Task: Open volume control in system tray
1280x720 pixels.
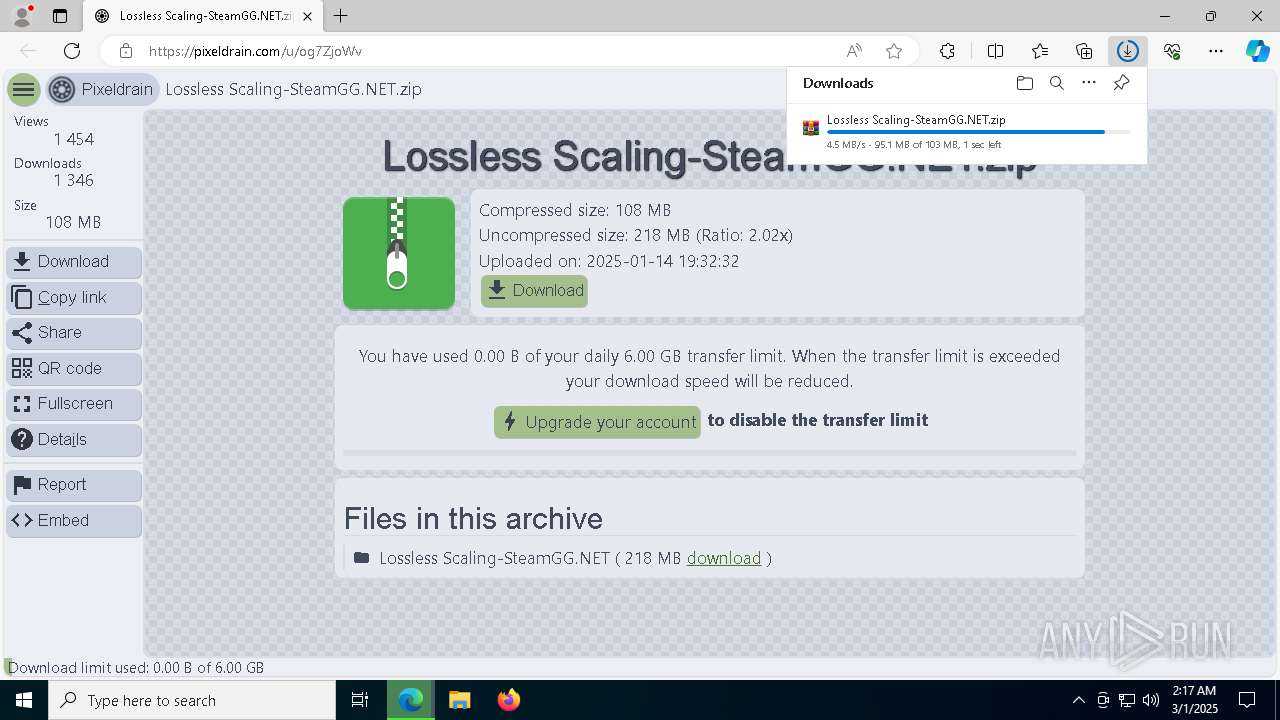Action: 1151,700
